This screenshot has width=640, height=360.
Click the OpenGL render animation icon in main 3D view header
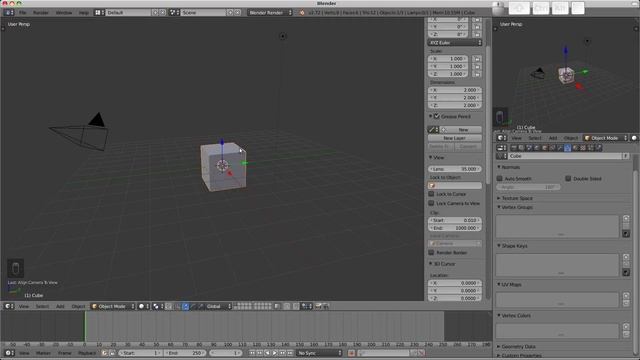coord(326,306)
